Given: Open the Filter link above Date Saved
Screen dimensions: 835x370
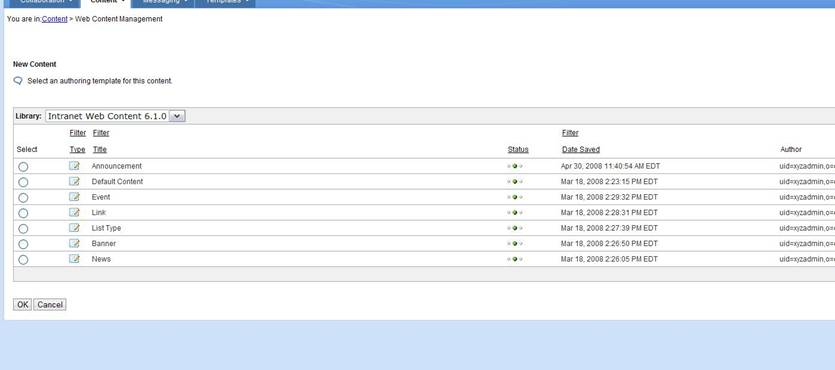Looking at the screenshot, I should pos(570,133).
